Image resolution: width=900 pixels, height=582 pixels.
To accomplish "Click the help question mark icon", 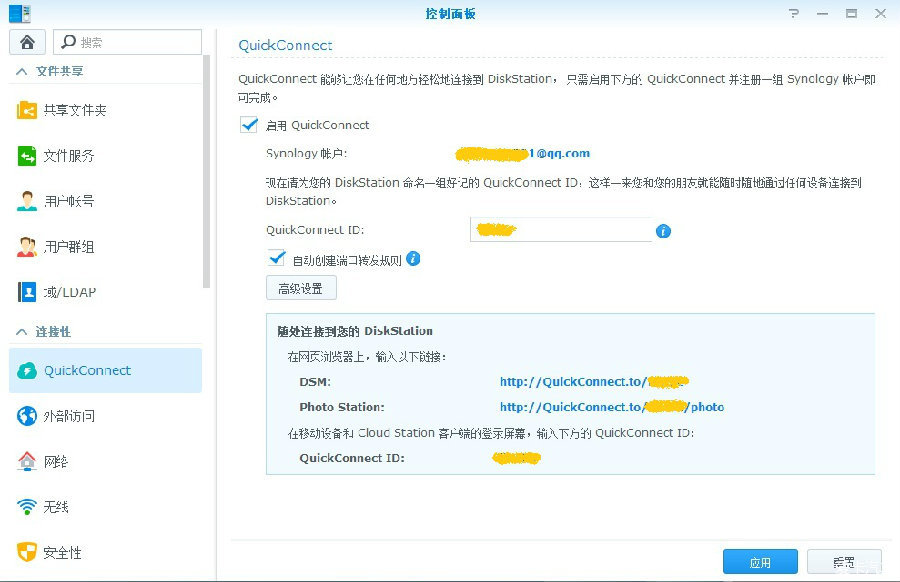I will click(794, 13).
